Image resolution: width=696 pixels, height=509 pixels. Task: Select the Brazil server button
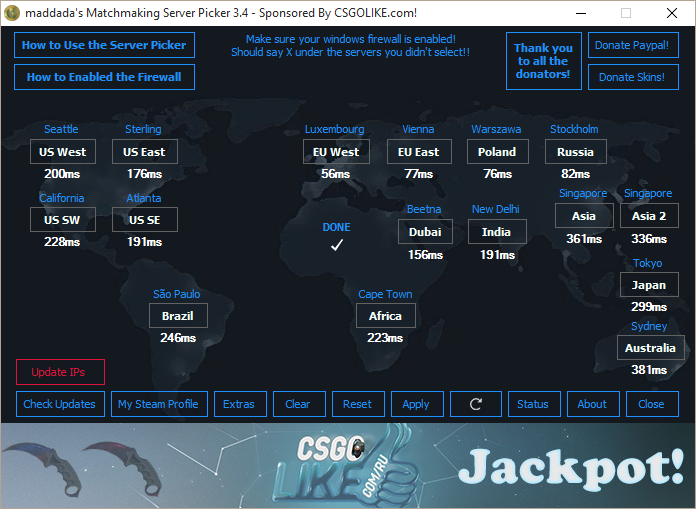tap(178, 316)
